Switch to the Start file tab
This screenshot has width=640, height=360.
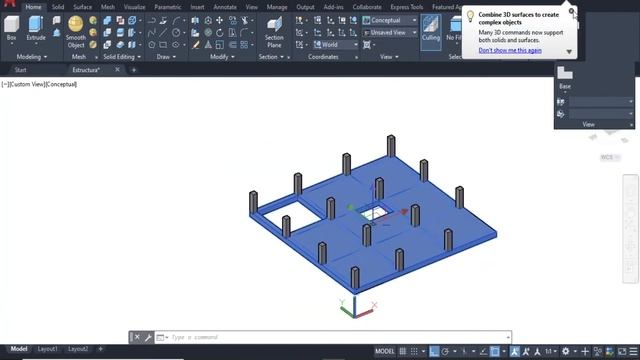tap(20, 70)
